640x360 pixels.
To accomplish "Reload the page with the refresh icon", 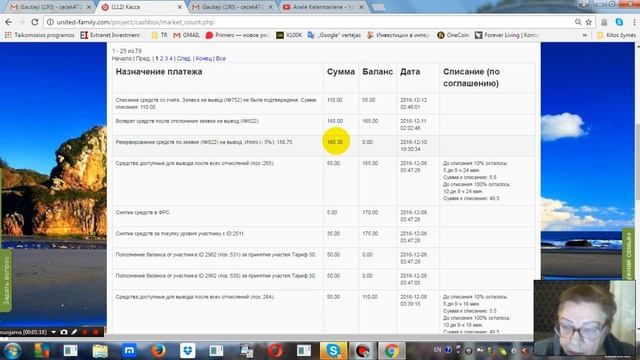I will 35,22.
